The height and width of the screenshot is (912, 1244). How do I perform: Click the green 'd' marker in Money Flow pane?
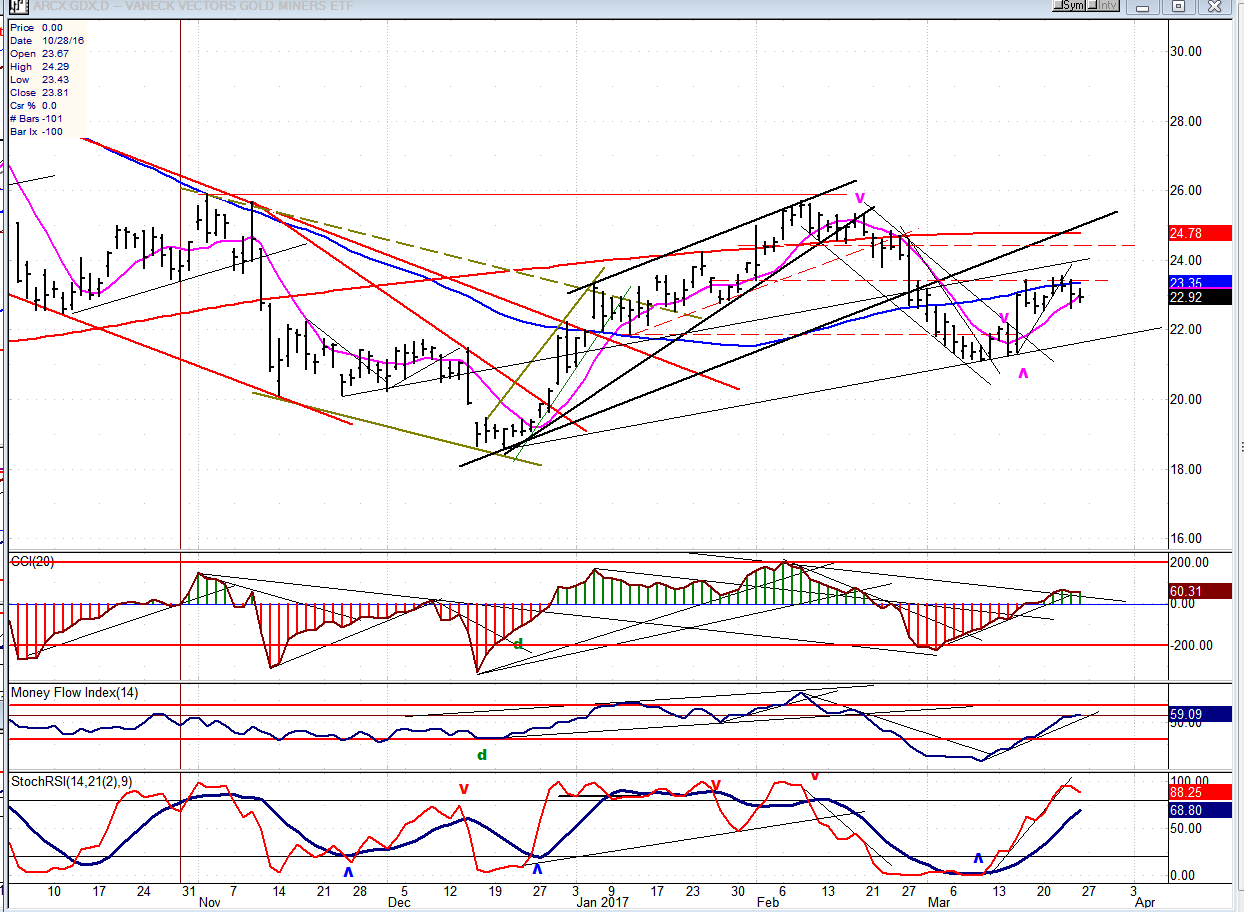pyautogui.click(x=481, y=755)
